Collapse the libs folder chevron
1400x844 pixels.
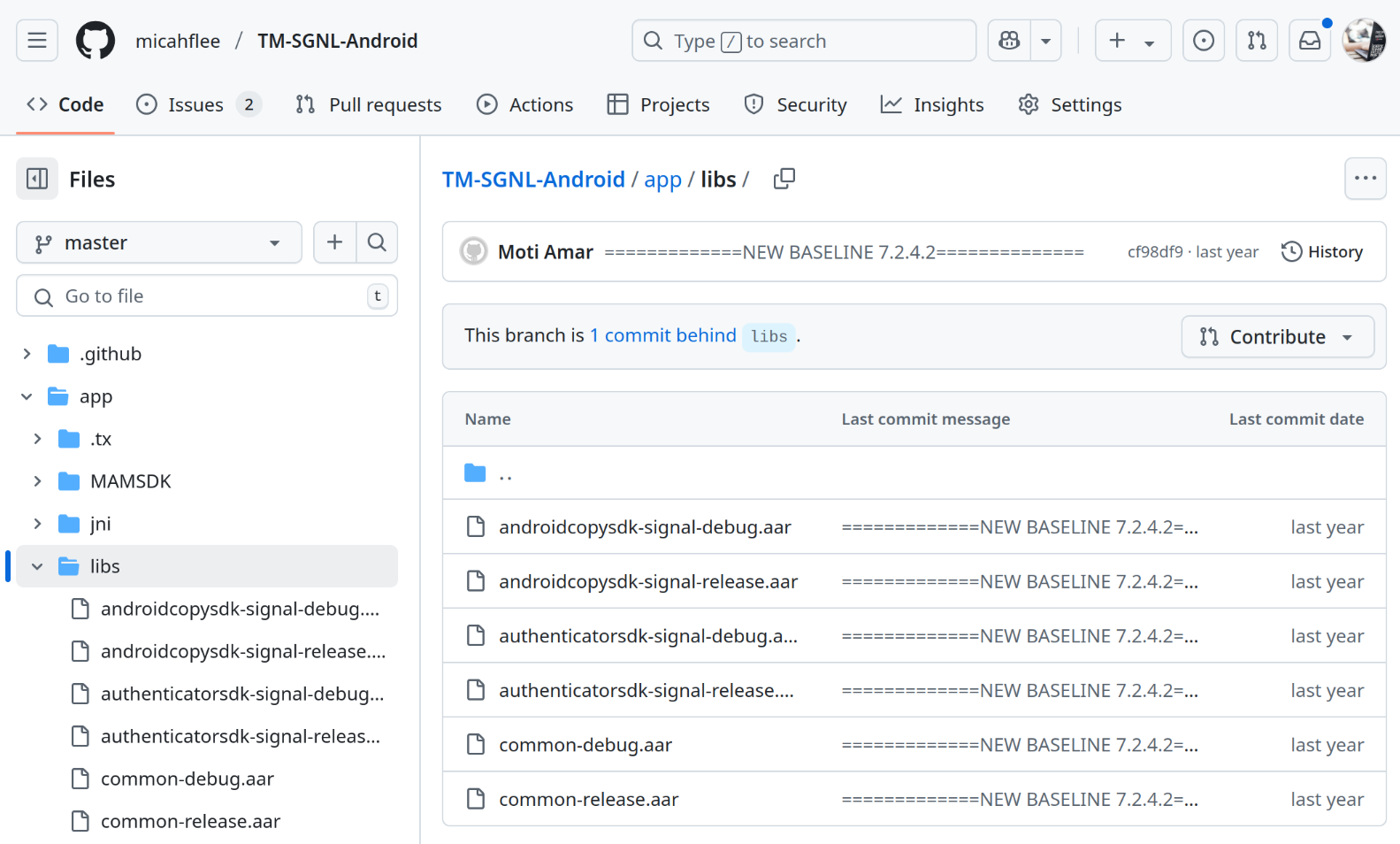point(37,566)
